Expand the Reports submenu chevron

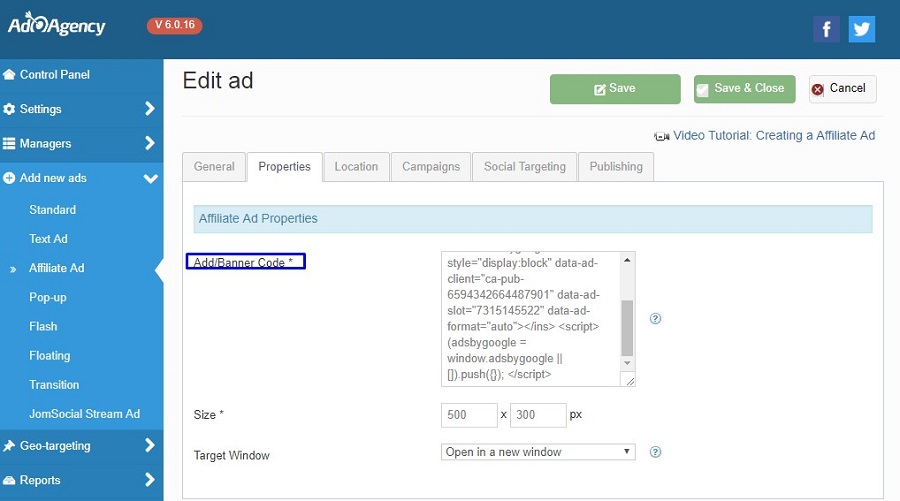pyautogui.click(x=150, y=479)
